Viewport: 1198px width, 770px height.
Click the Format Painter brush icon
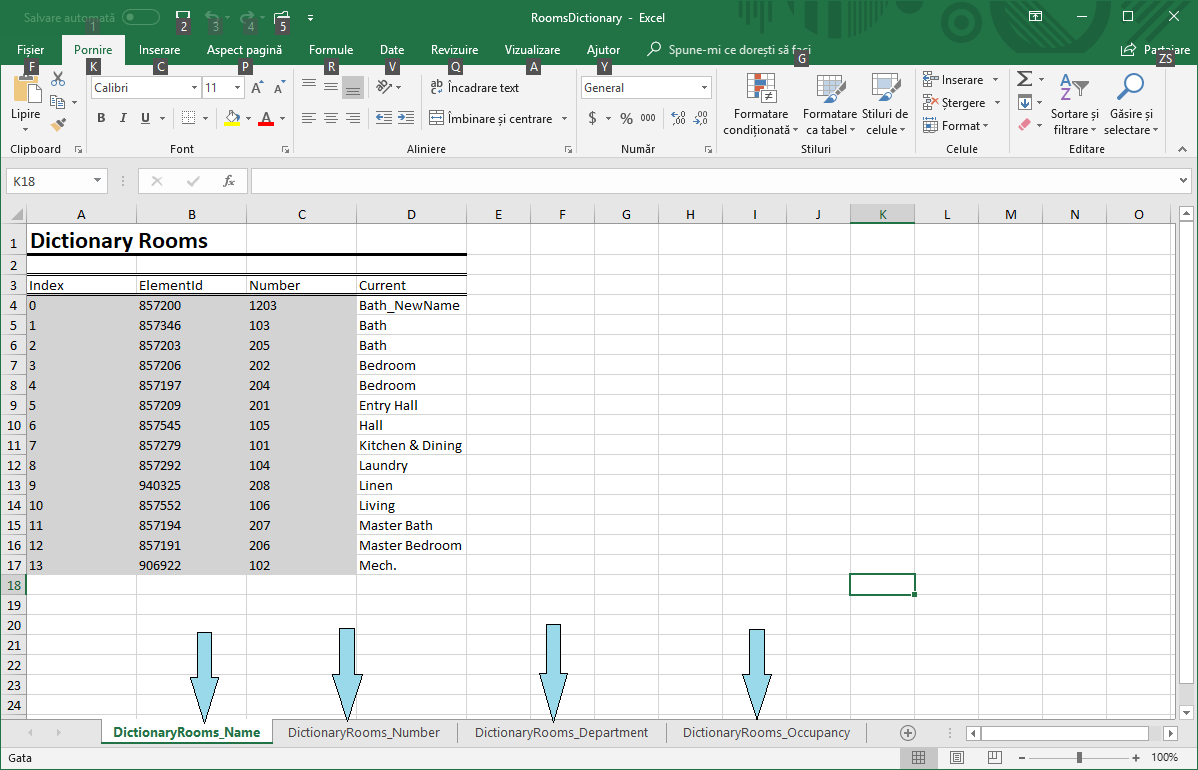[58, 125]
